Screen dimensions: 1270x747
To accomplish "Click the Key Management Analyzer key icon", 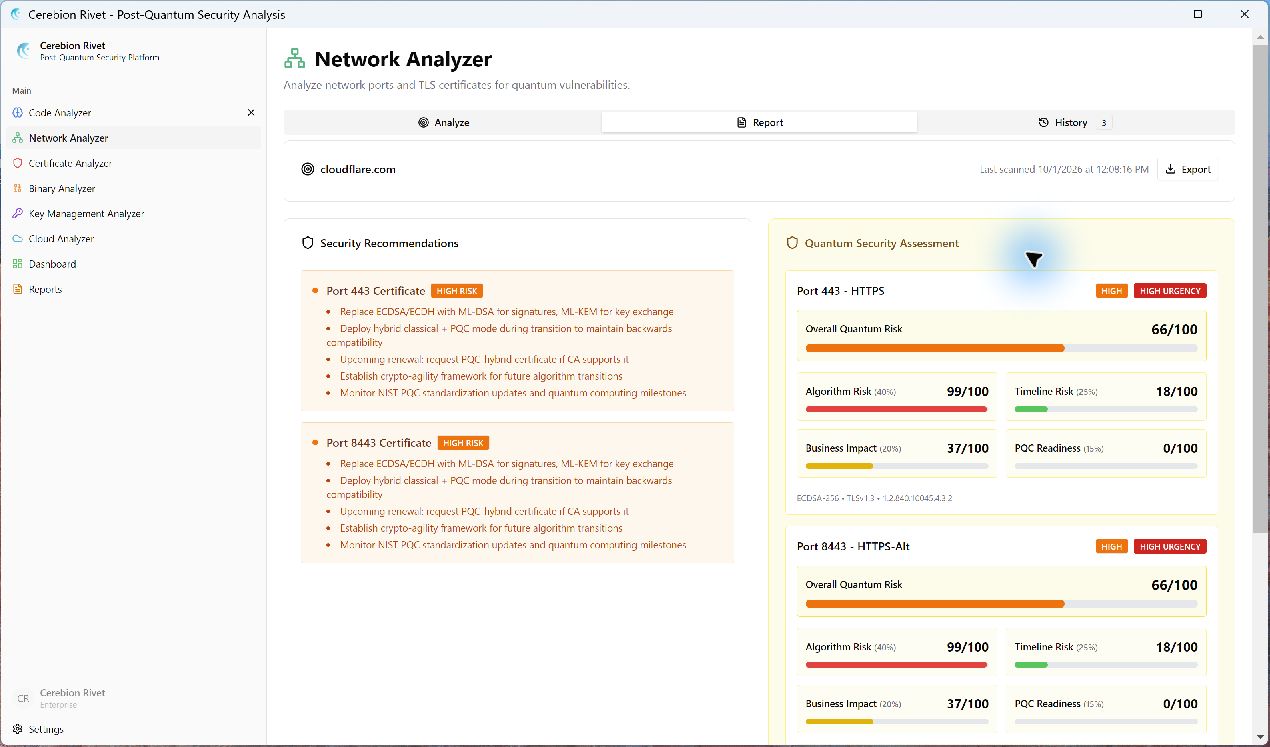I will 17,214.
